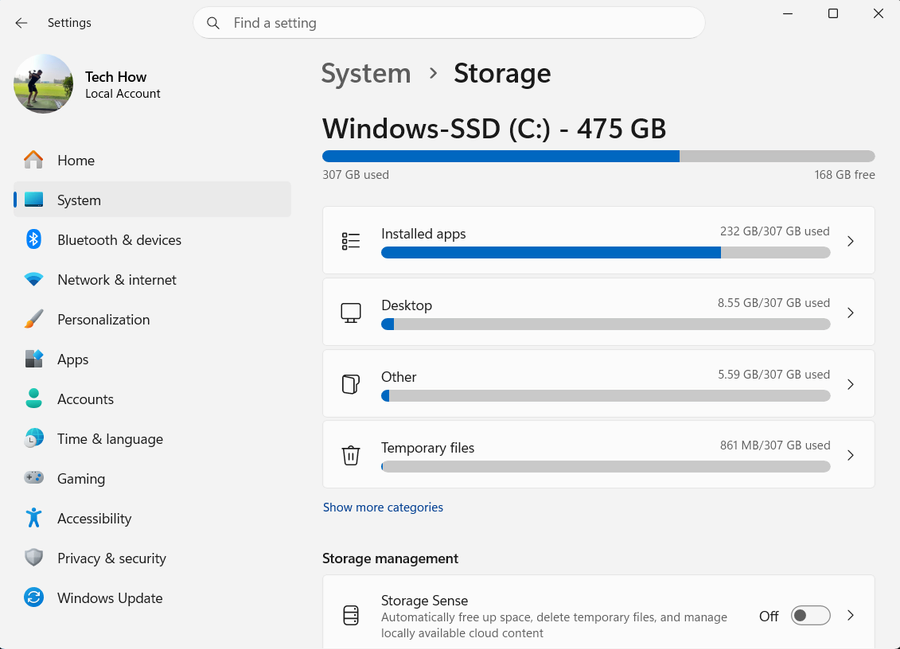Click the back arrow icon
Image resolution: width=900 pixels, height=649 pixels.
click(21, 23)
